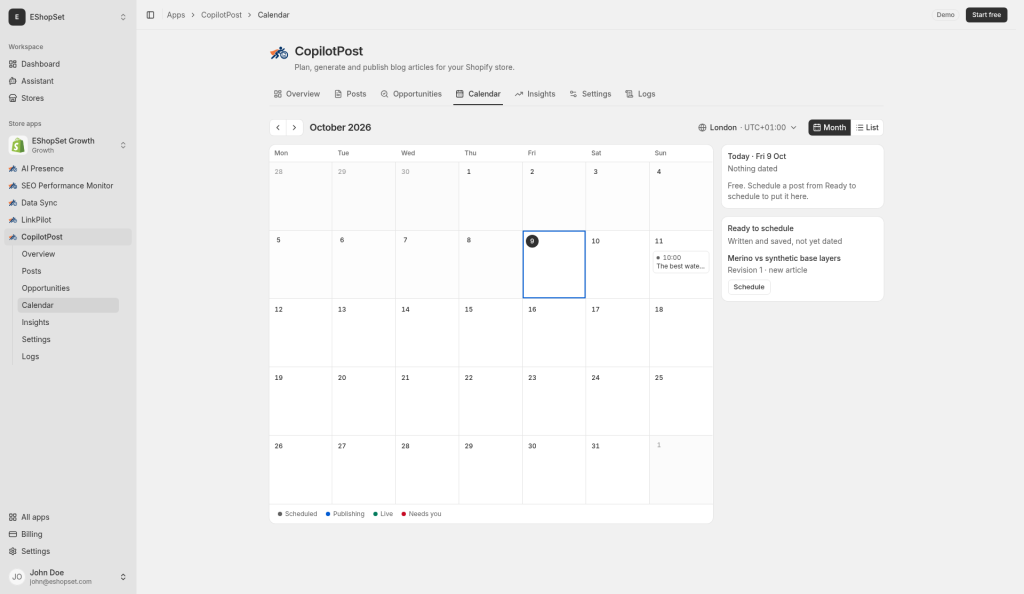Click the Apps breadcrumb link

coord(176,15)
